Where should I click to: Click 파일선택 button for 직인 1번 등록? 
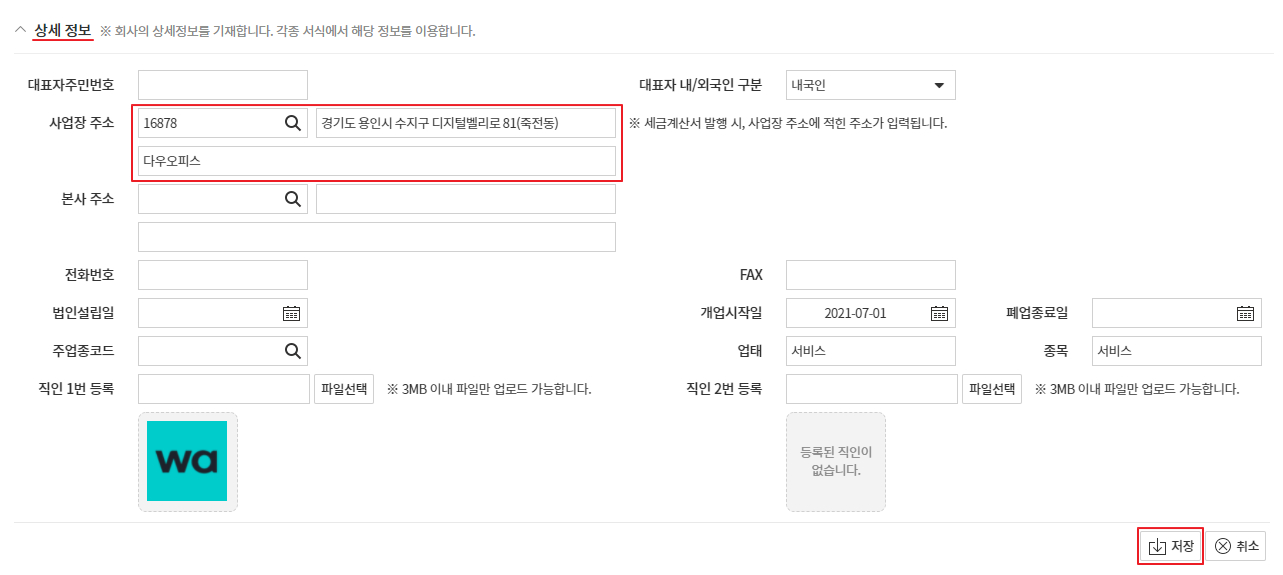coord(344,389)
